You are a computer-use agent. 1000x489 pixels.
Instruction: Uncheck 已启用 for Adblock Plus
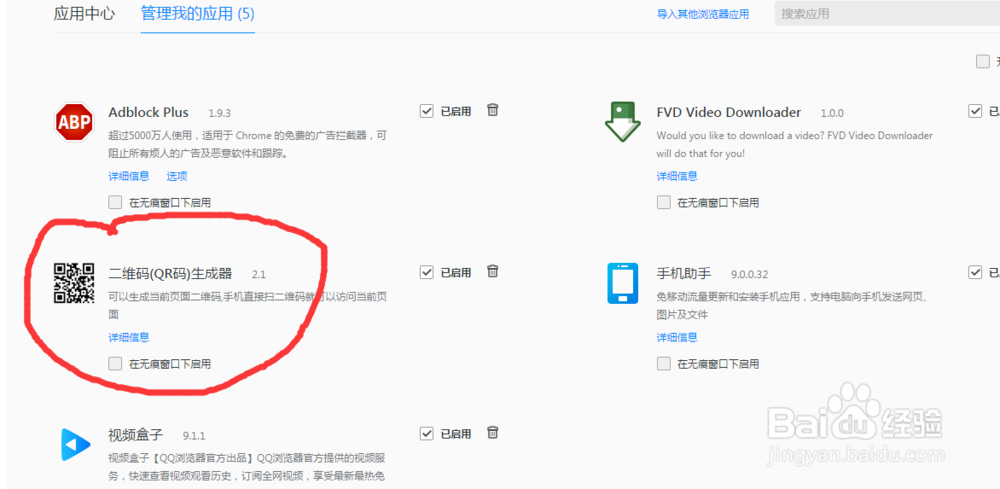427,111
